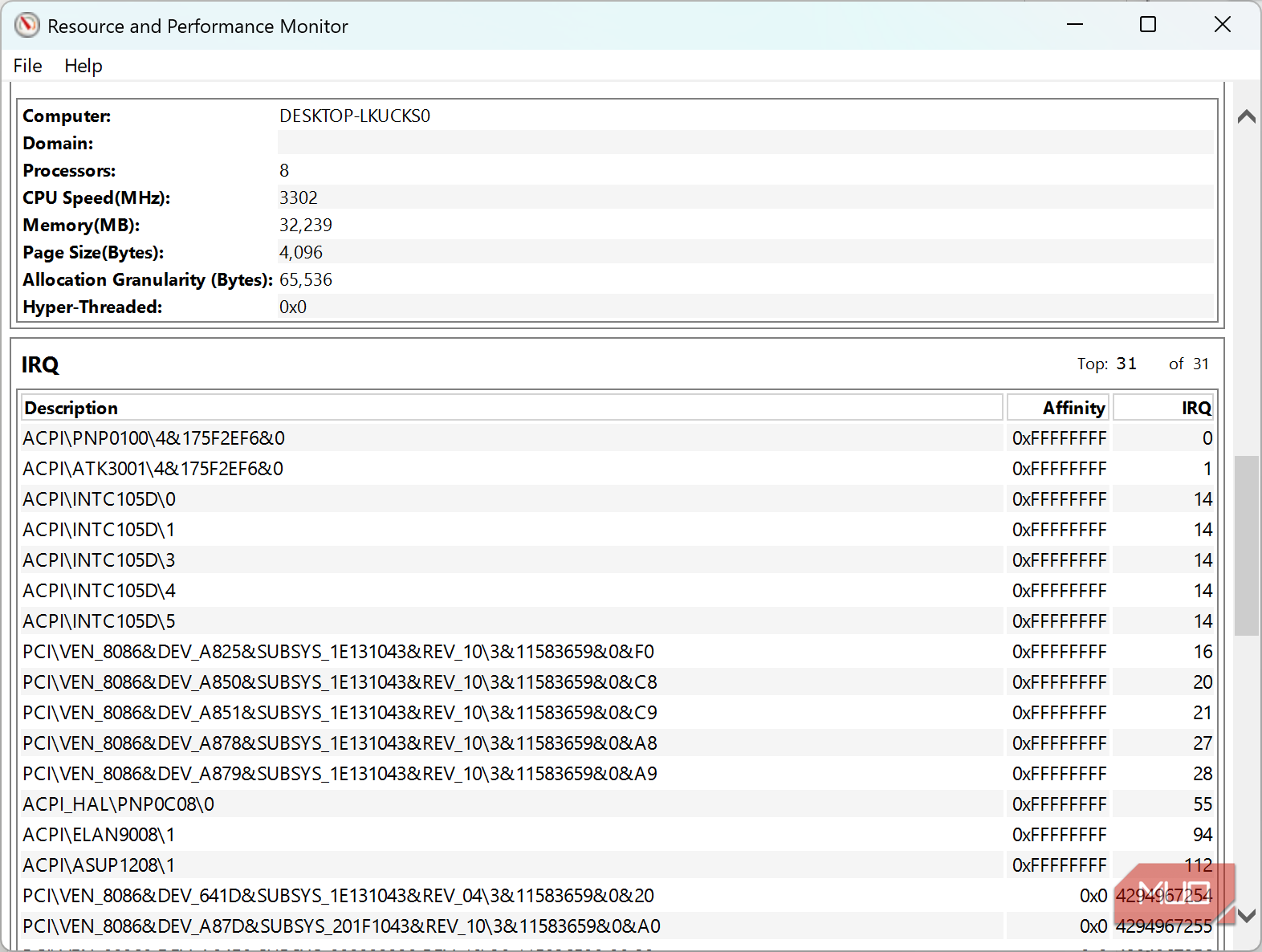Minimize the Resource and Performance Monitor window
This screenshot has height=952, width=1262.
1075,25
